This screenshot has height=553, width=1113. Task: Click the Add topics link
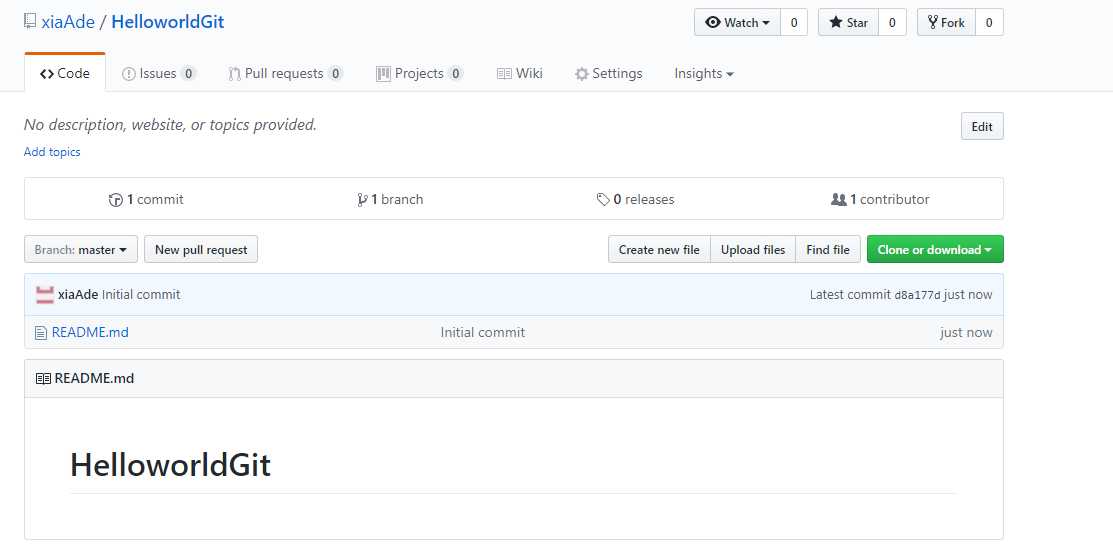click(x=52, y=152)
